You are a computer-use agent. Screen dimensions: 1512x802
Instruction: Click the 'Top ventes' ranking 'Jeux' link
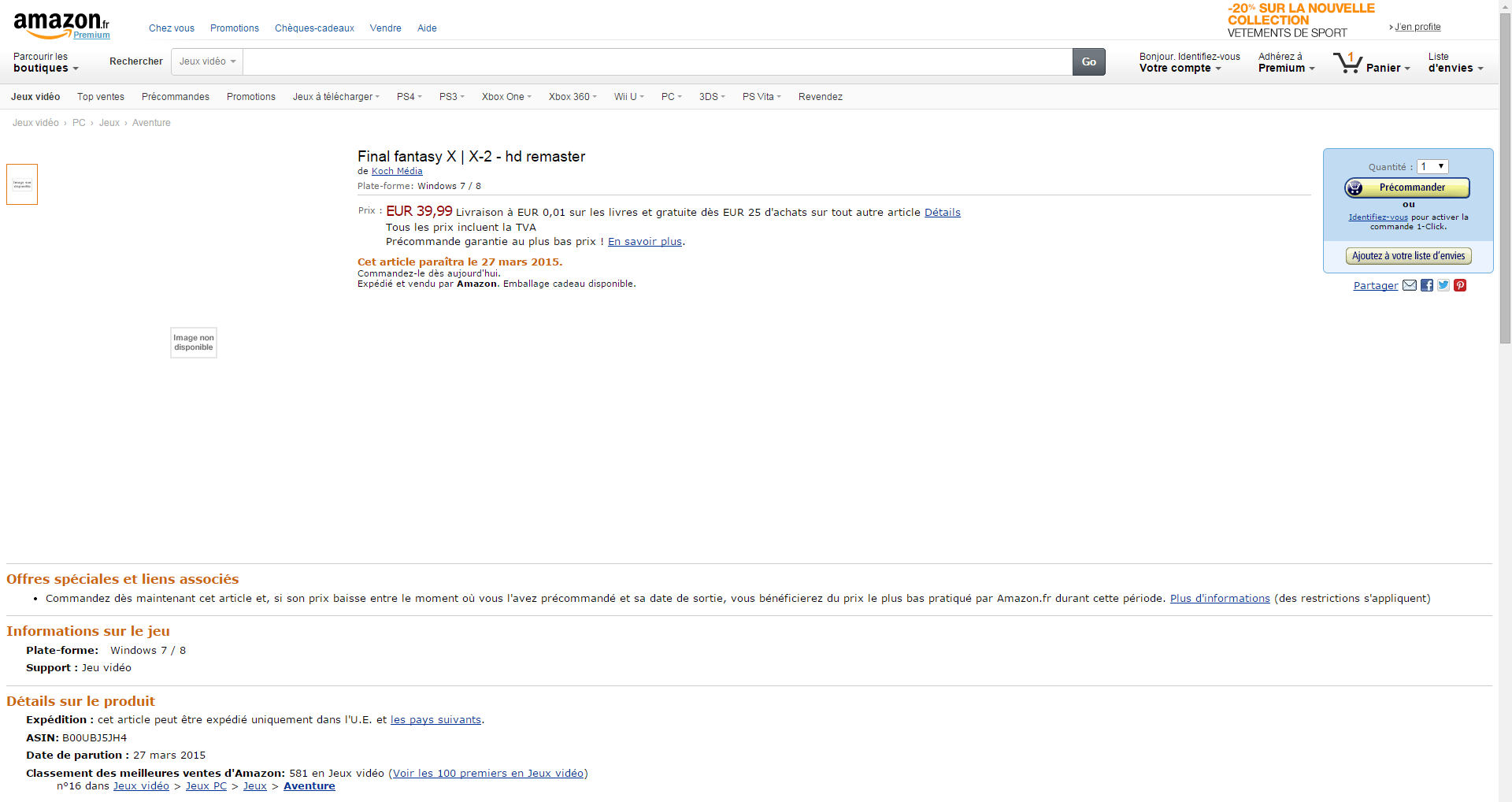coord(255,786)
